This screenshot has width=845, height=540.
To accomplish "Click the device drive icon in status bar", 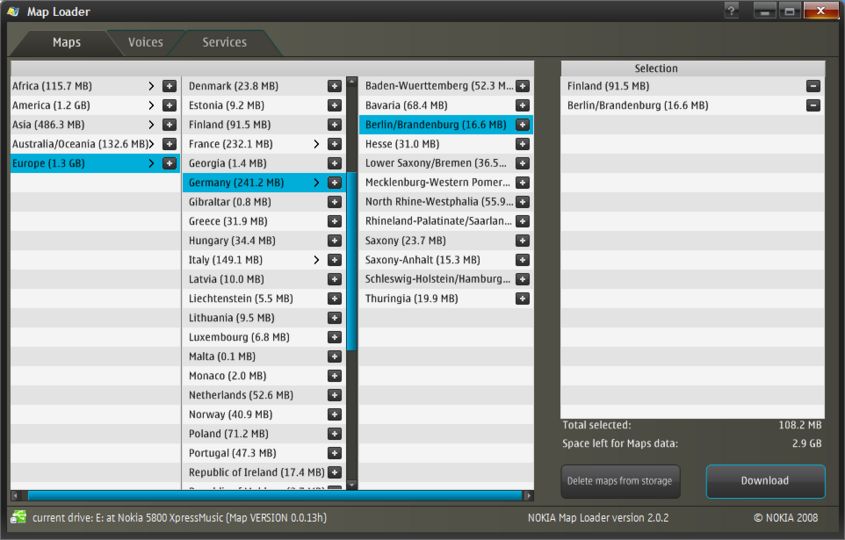I will 18,517.
